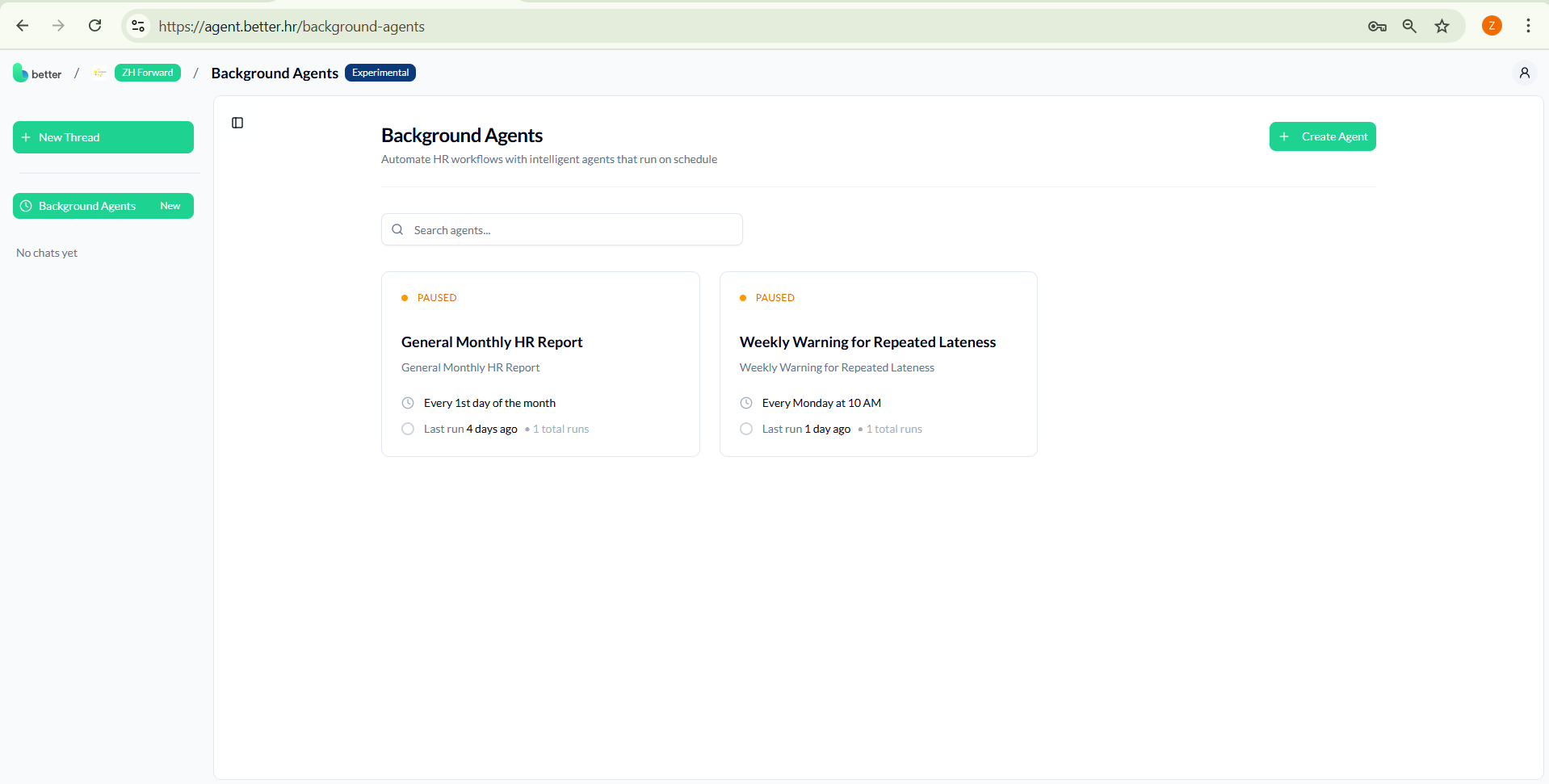Select the ZH Forward workspace badge
Viewport: 1549px width, 784px height.
point(148,73)
